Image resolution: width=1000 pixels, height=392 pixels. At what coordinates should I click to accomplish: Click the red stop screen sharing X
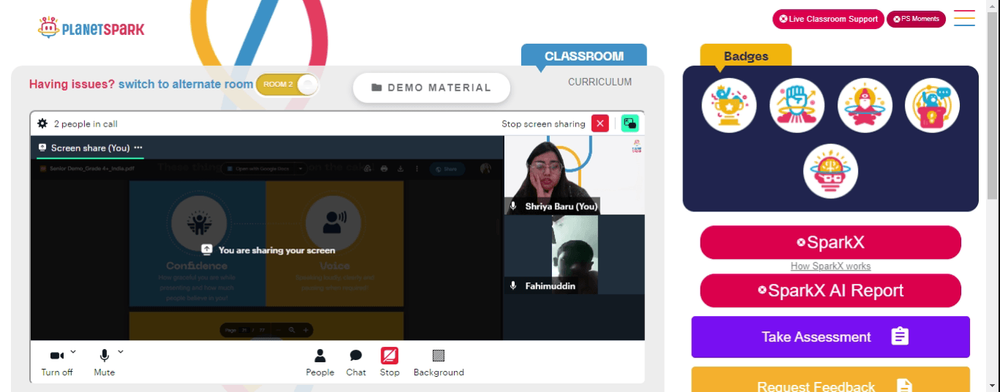(x=600, y=124)
